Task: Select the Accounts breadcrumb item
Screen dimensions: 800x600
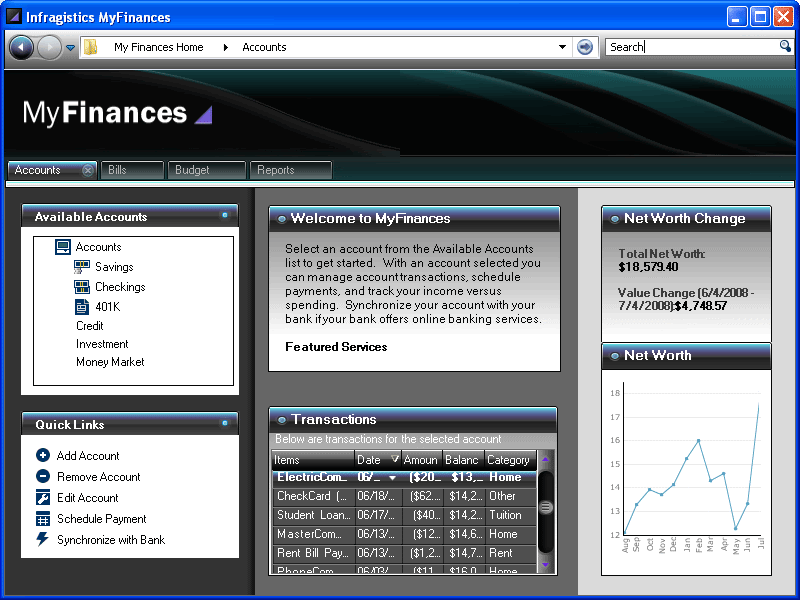Action: [x=264, y=47]
